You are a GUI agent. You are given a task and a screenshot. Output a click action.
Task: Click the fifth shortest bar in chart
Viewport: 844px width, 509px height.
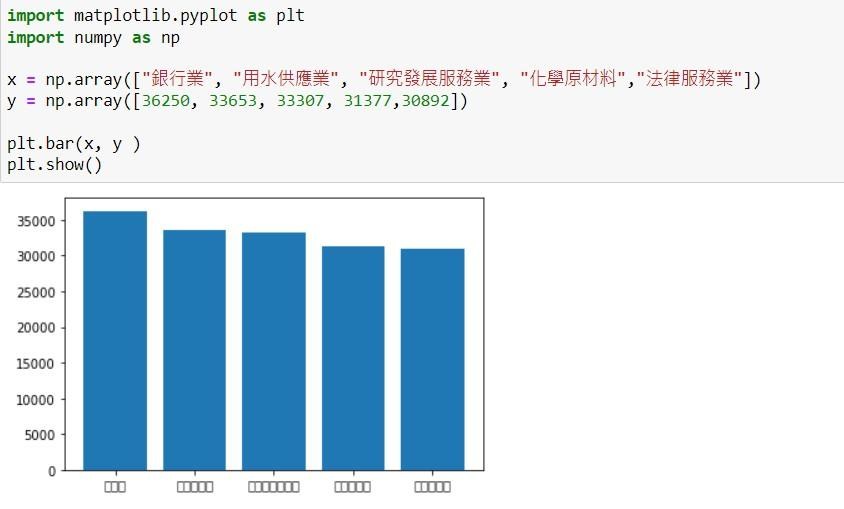(433, 359)
